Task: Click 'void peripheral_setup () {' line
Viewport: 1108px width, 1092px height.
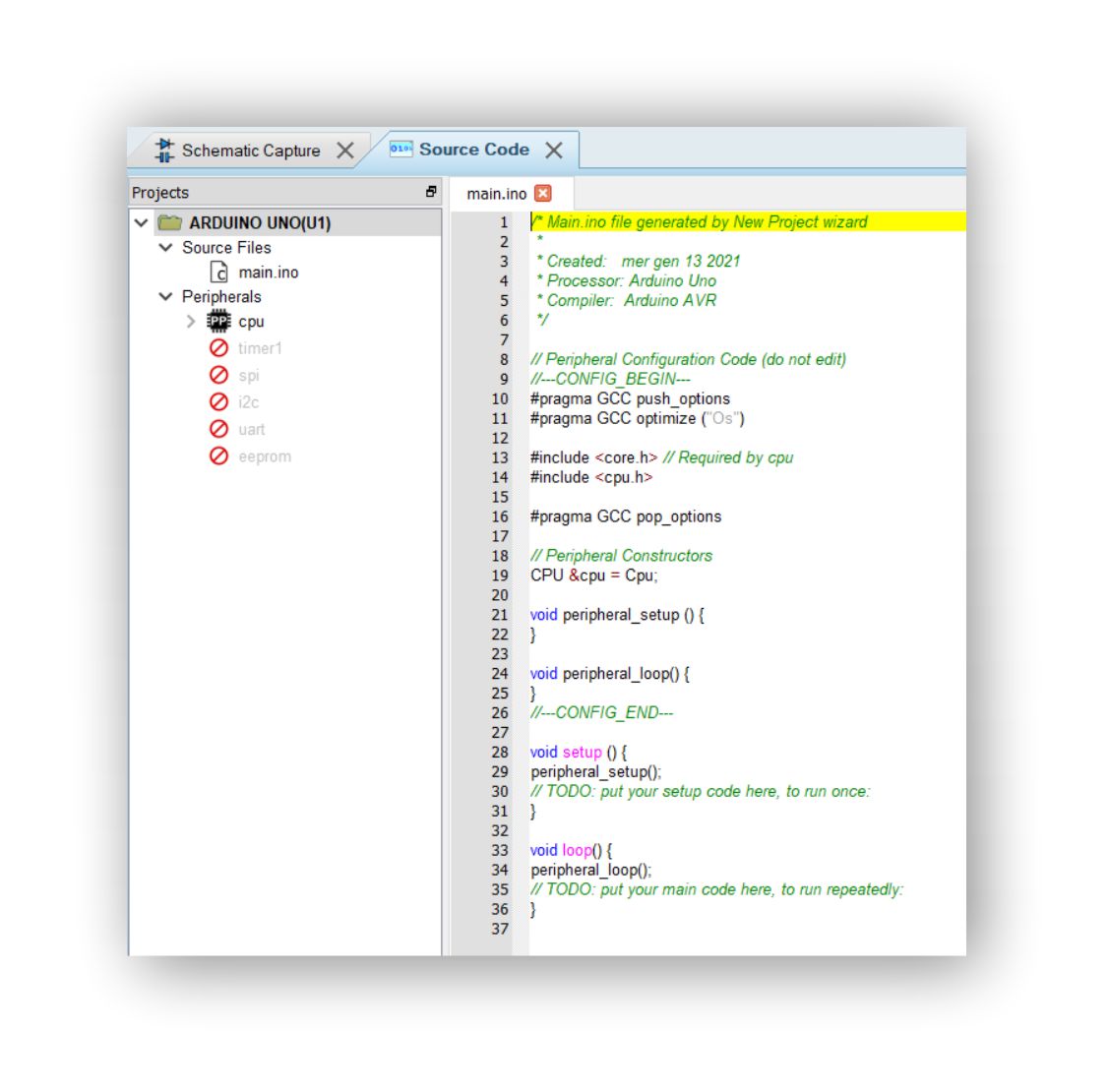Action: (x=617, y=615)
